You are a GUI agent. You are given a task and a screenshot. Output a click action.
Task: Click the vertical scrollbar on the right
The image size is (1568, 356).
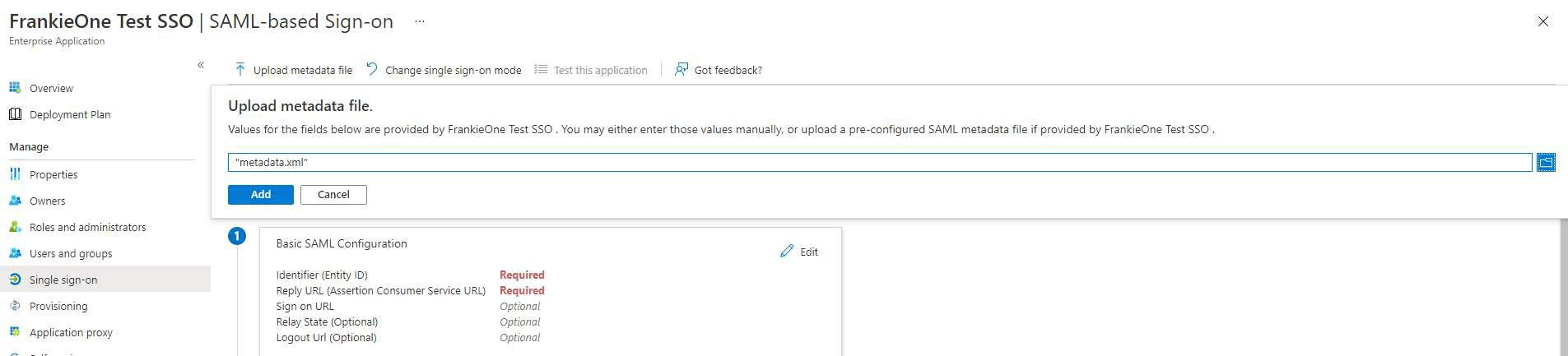click(1561, 288)
